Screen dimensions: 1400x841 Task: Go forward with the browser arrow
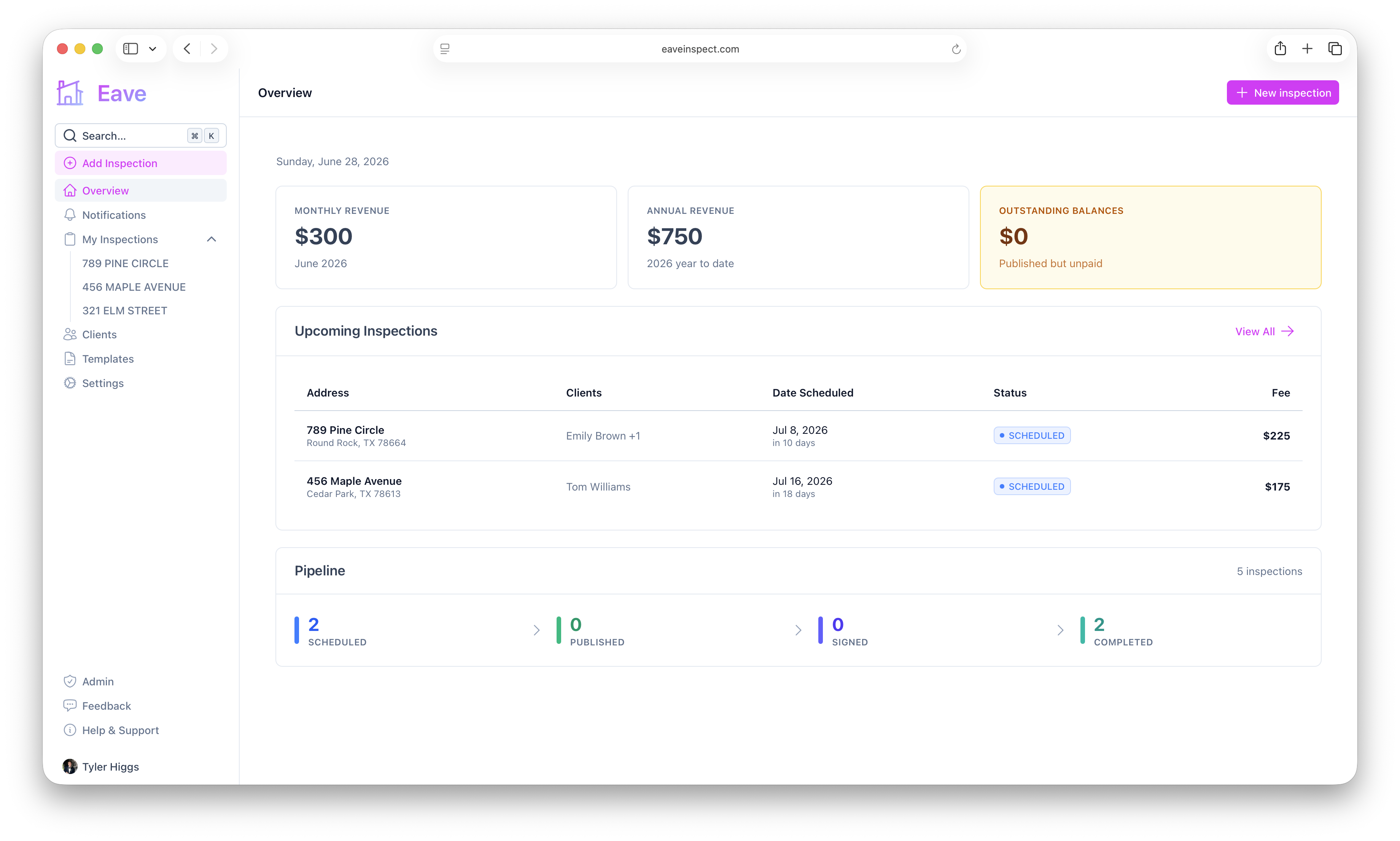click(213, 49)
